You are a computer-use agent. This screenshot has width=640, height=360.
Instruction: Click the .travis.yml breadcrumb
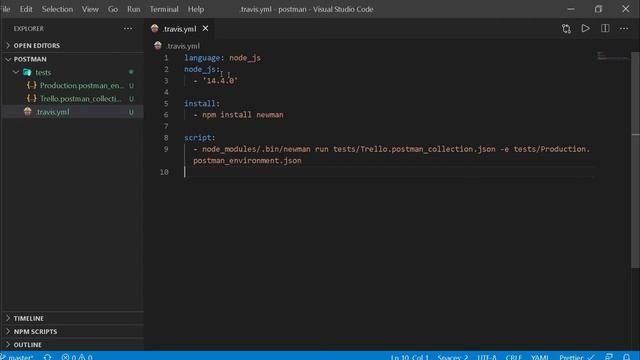[x=182, y=46]
